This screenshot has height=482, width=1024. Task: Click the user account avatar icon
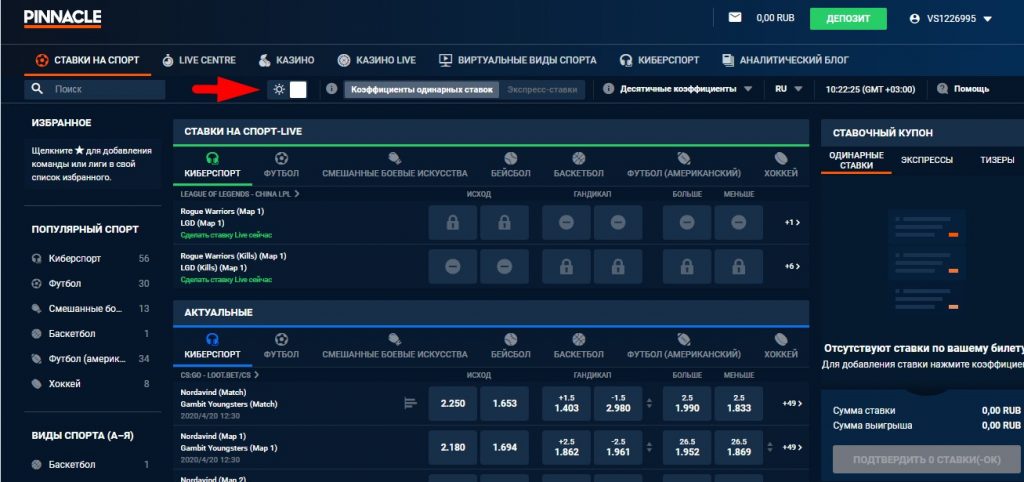point(914,19)
